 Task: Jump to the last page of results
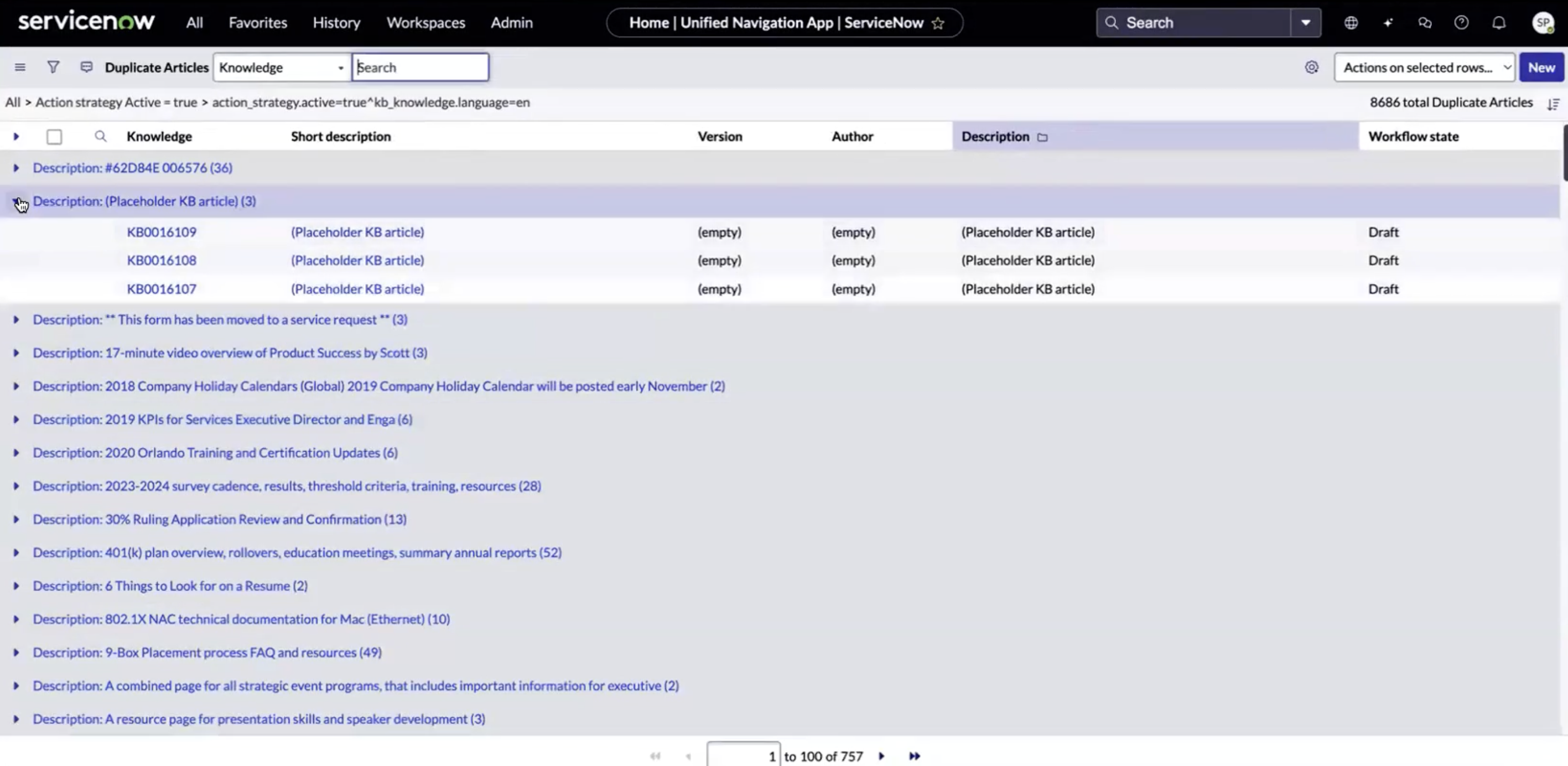click(914, 756)
